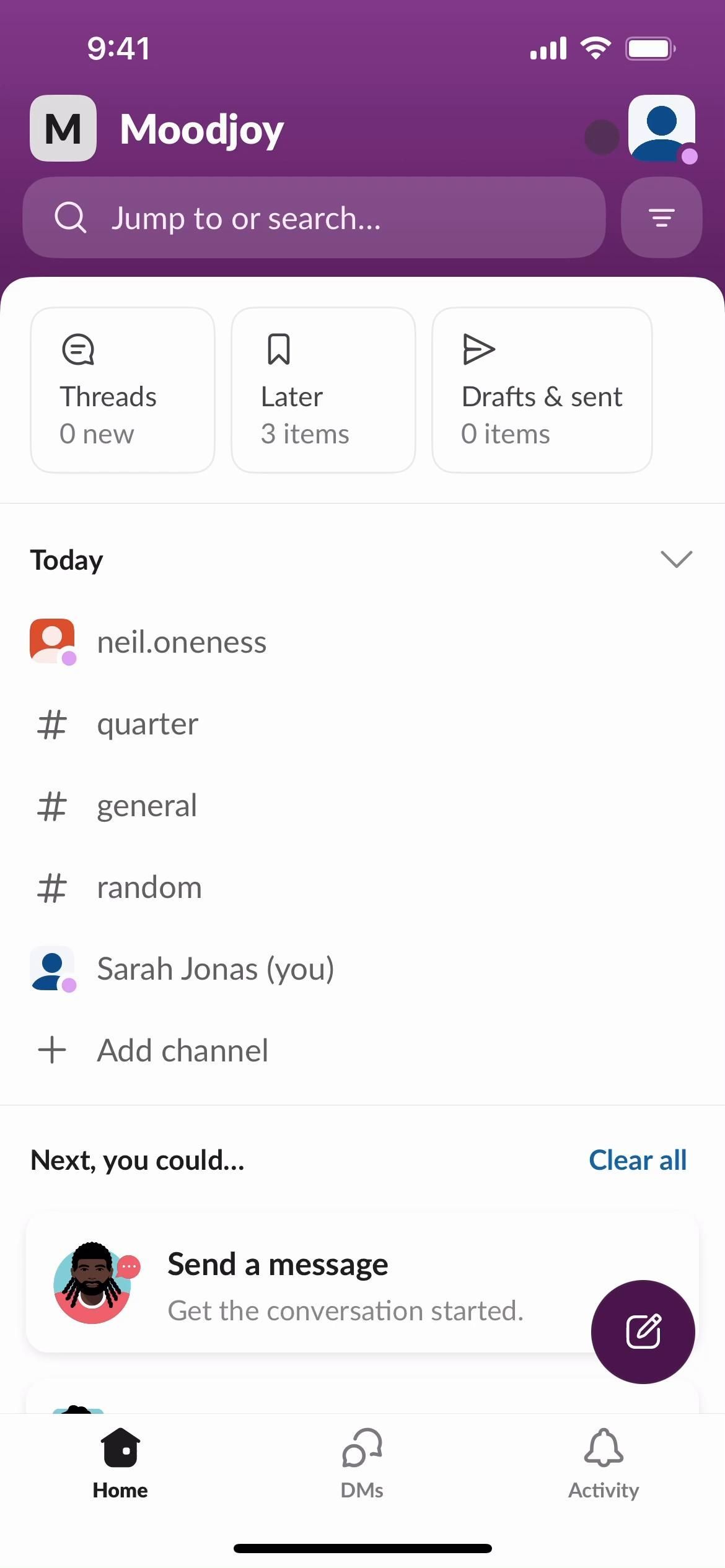725x1568 pixels.
Task: Open the Sarah Jonas (you) conversation
Action: coord(215,969)
